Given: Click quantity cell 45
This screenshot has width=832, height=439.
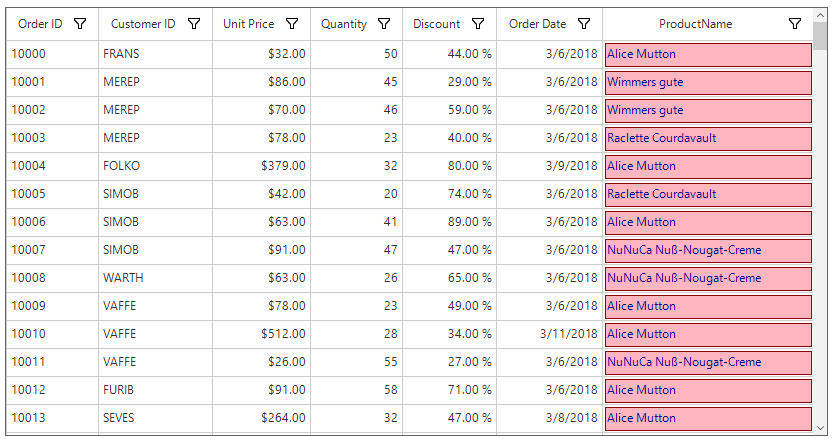Looking at the screenshot, I should (x=357, y=82).
